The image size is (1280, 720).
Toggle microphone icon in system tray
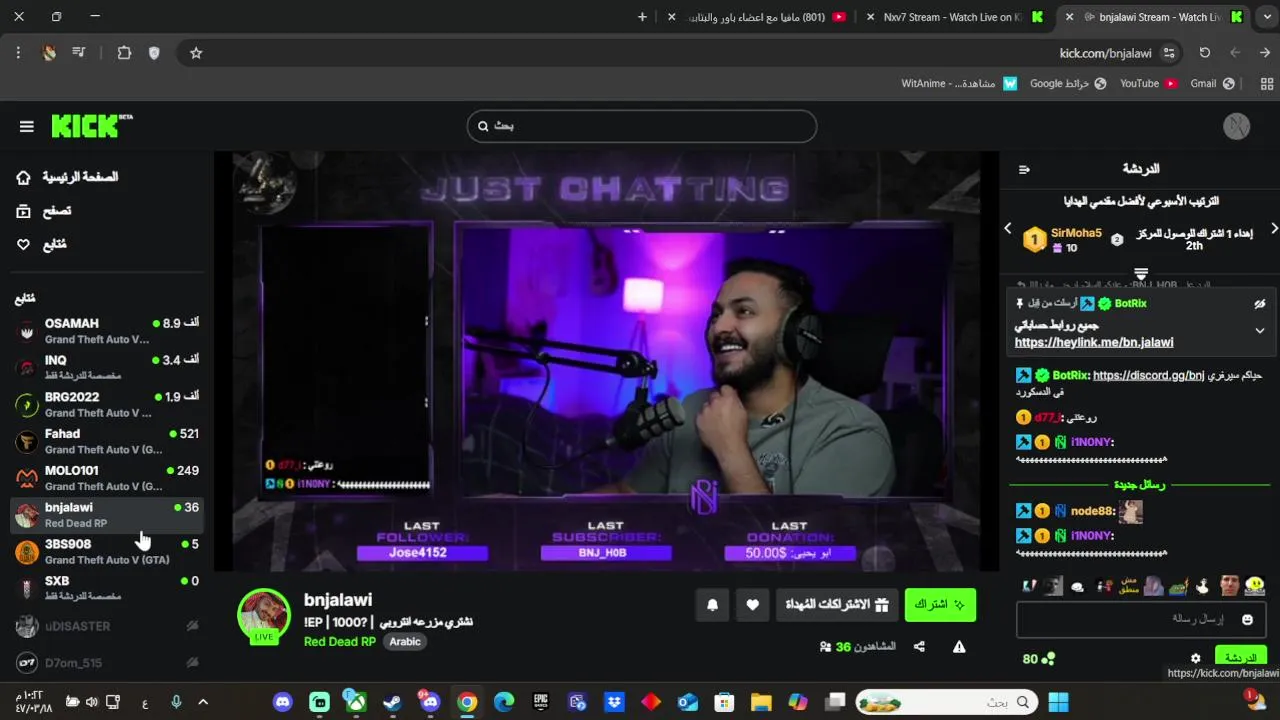coord(176,702)
